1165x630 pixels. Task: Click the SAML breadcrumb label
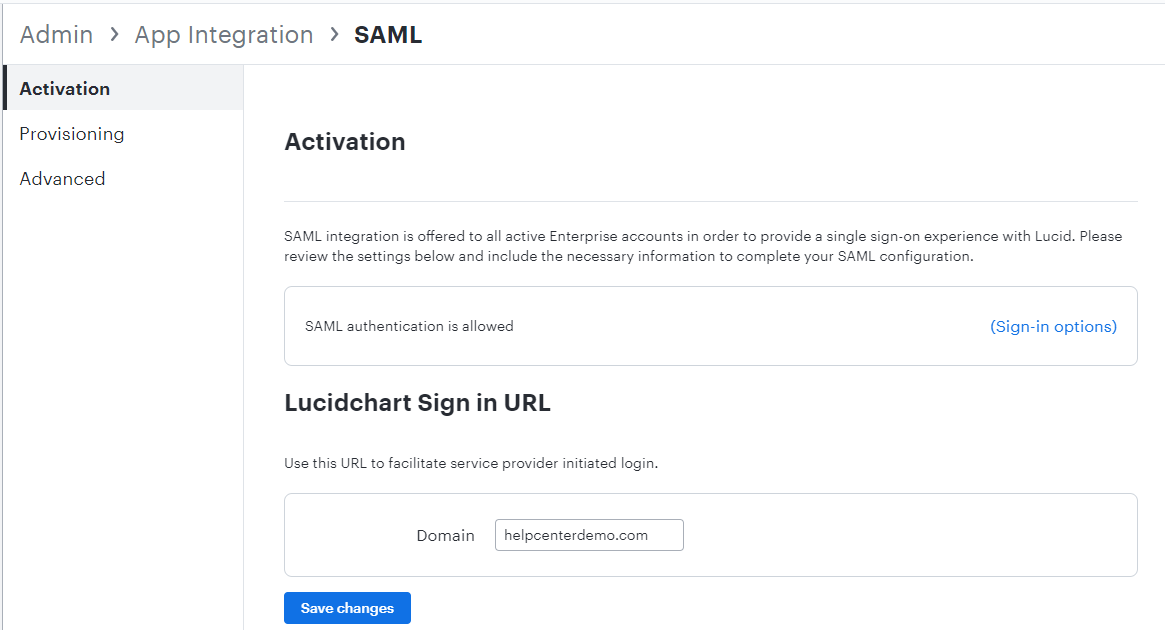pos(388,34)
